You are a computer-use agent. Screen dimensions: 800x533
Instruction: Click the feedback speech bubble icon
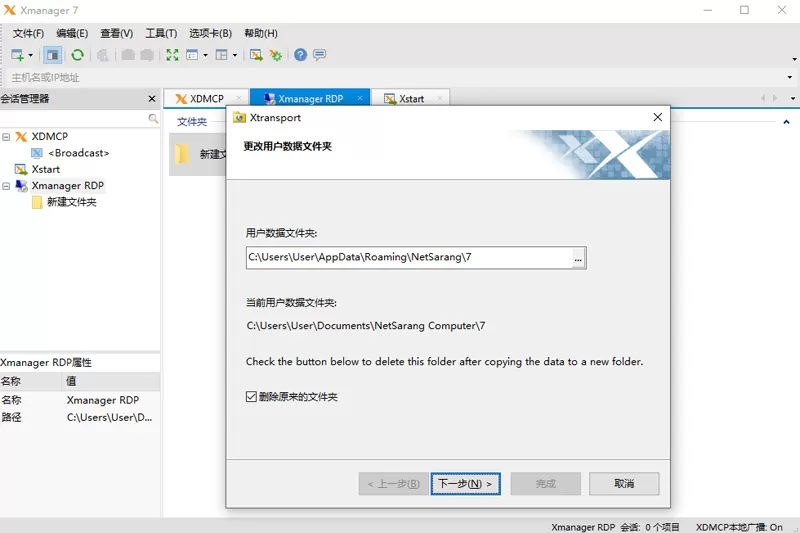(319, 55)
